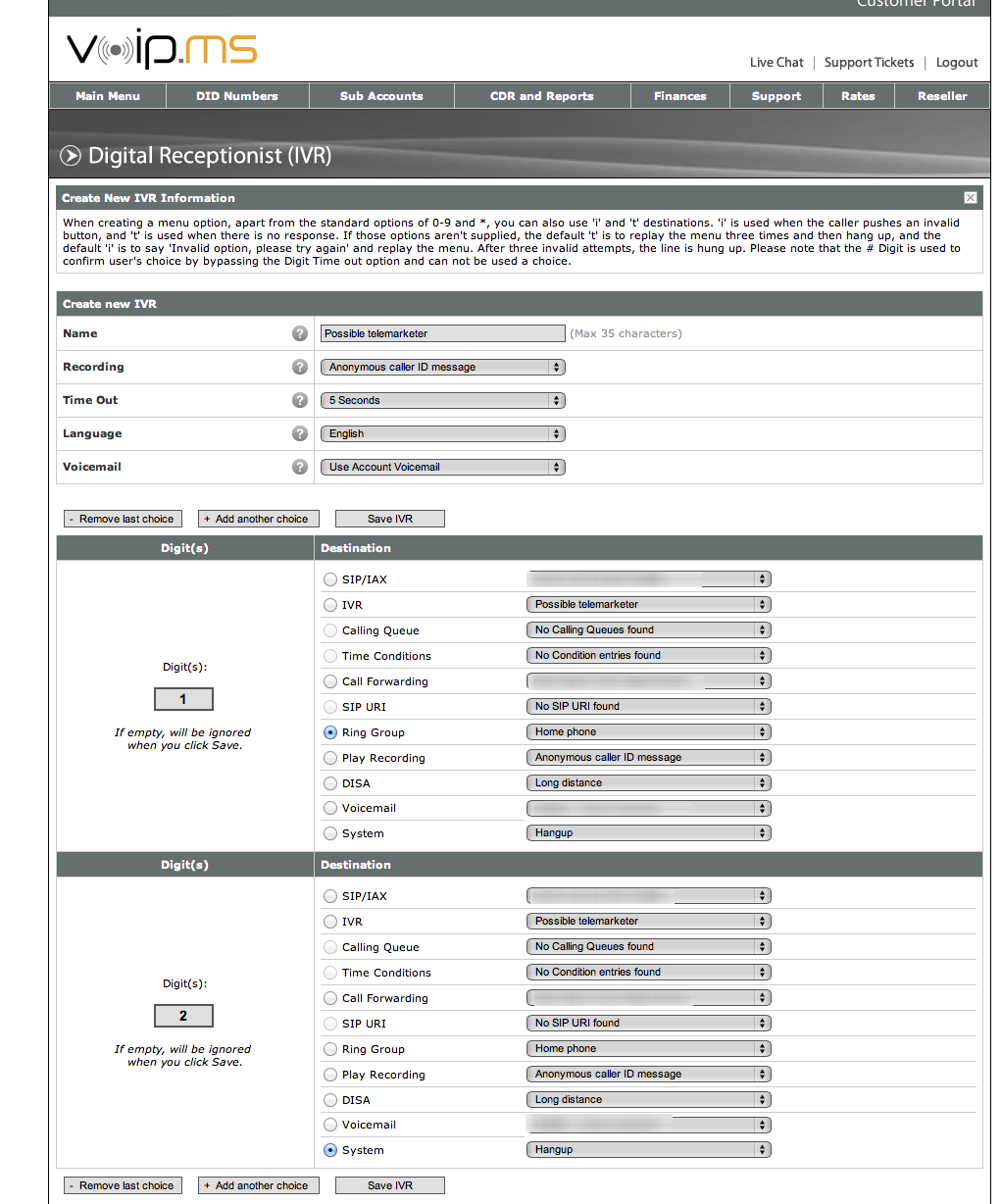Open the Finances menu
The width and height of the screenshot is (1002, 1204).
680,96
